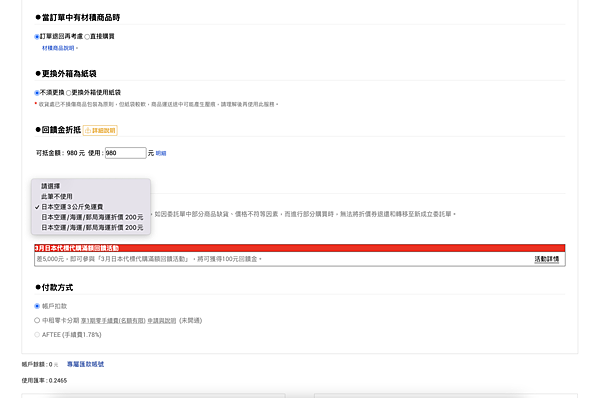Pick 此筆不使用 in the coupon dropdown
Viewport: 600px width, 398px height.
coord(91,196)
